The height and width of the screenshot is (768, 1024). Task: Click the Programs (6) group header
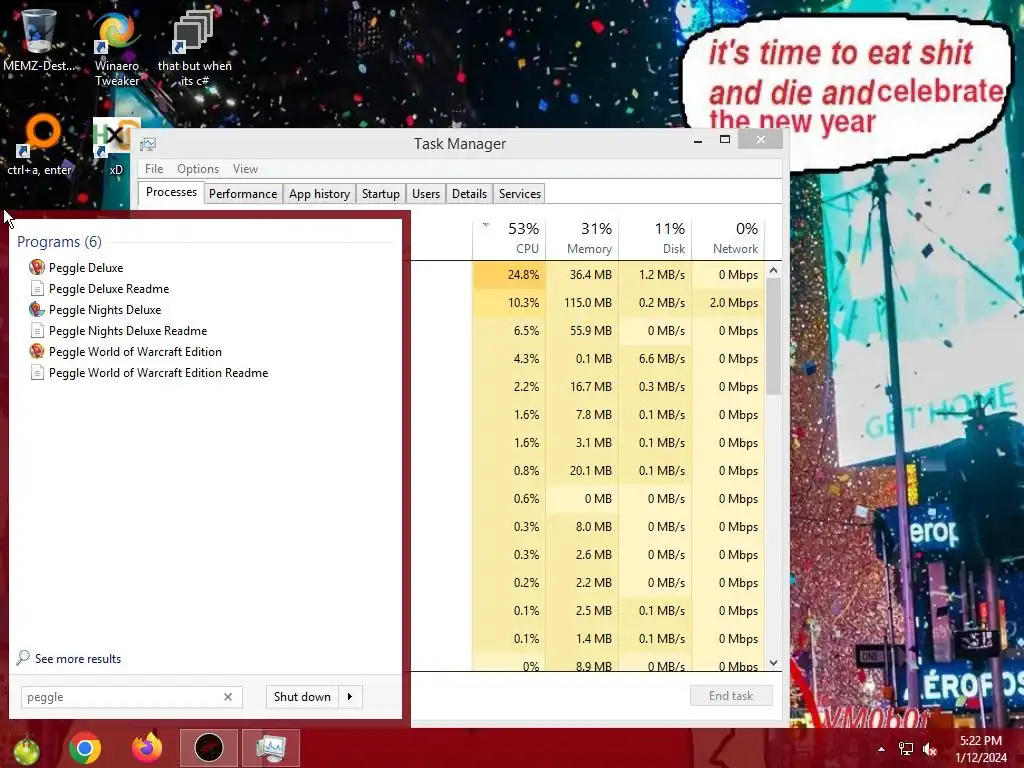[59, 242]
